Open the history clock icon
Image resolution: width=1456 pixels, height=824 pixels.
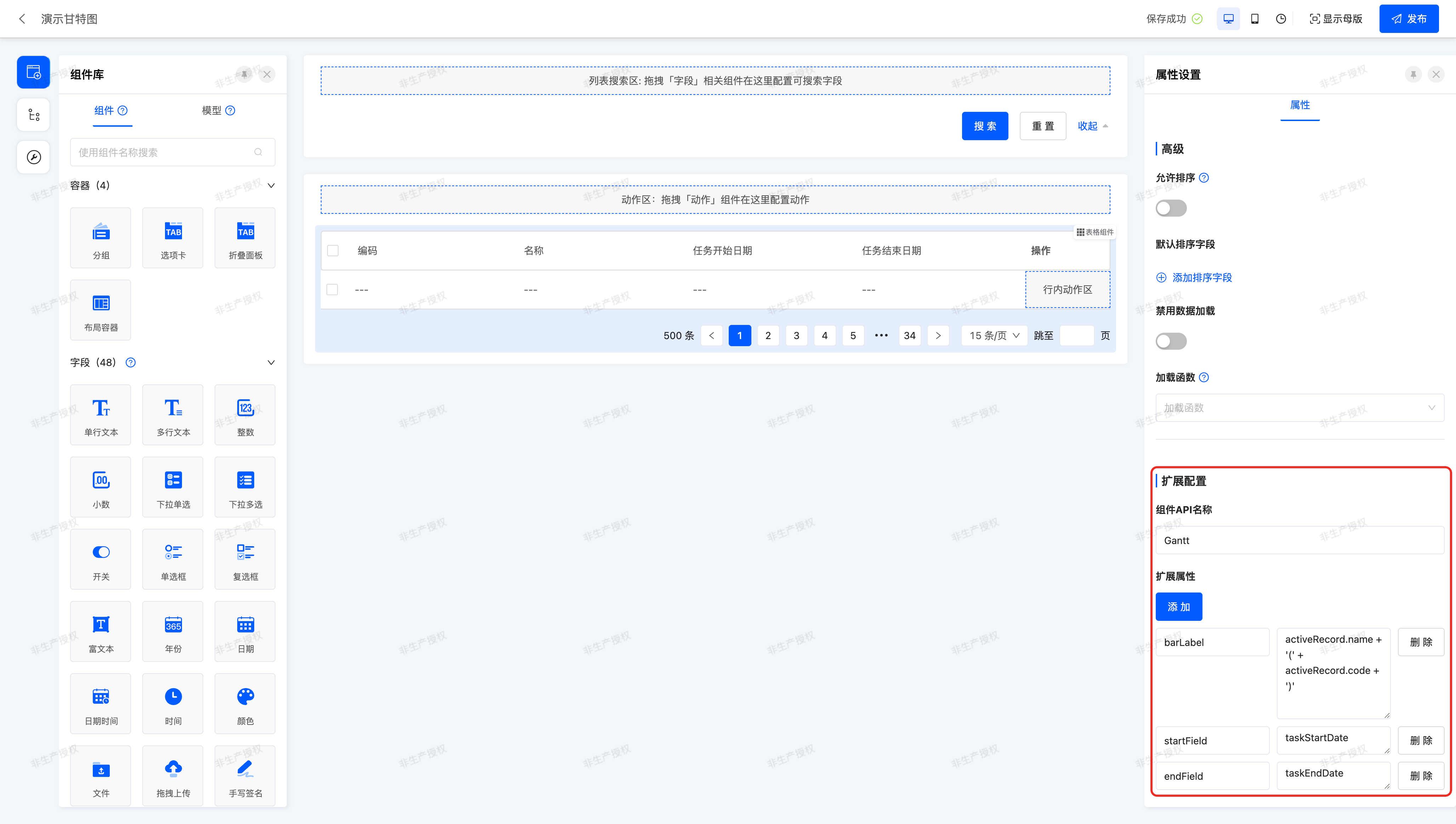1280,19
